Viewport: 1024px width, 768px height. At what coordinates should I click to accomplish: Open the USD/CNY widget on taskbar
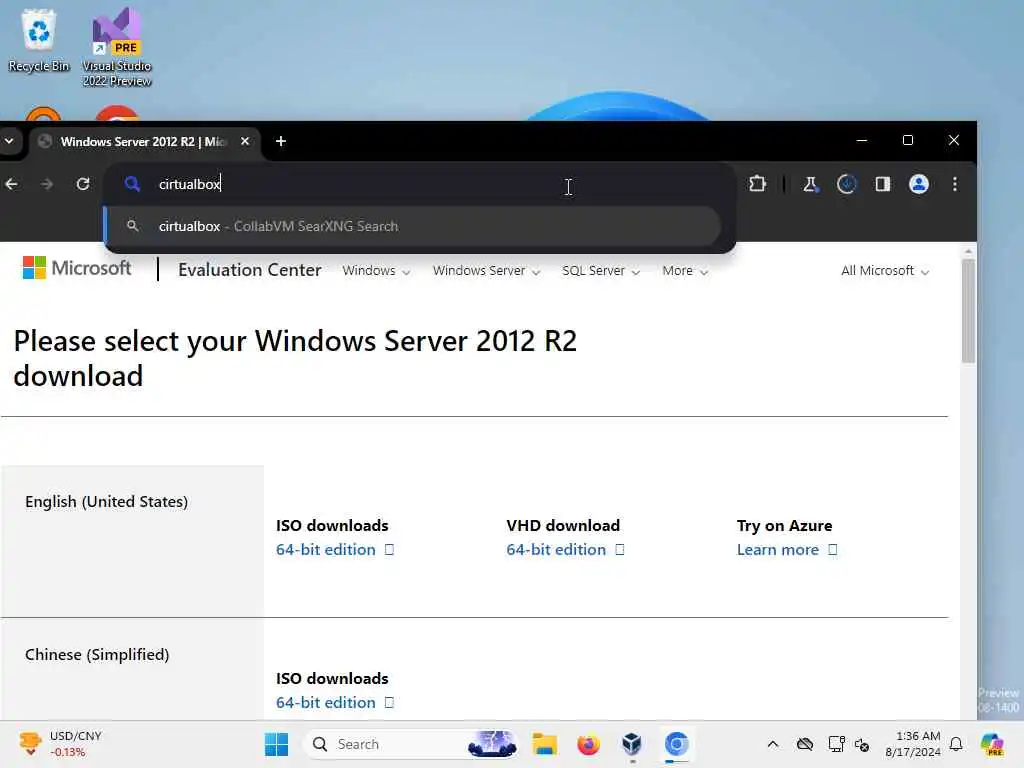tap(60, 744)
